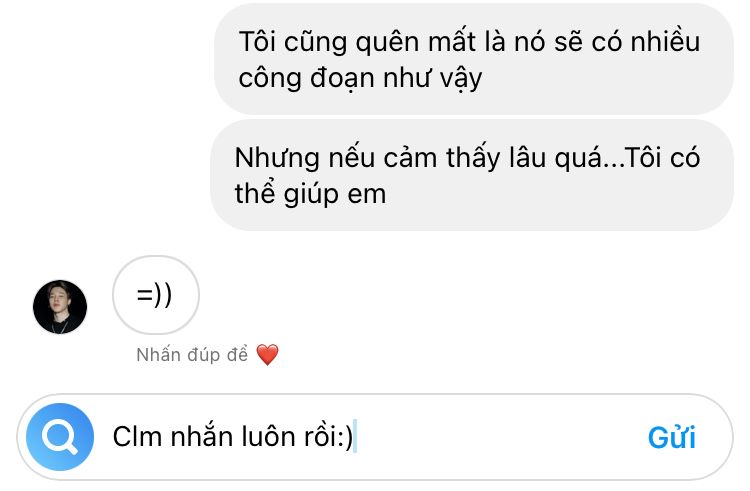Open the sender's round profile avatar
Screen dimensions: 750x491
pos(60,307)
